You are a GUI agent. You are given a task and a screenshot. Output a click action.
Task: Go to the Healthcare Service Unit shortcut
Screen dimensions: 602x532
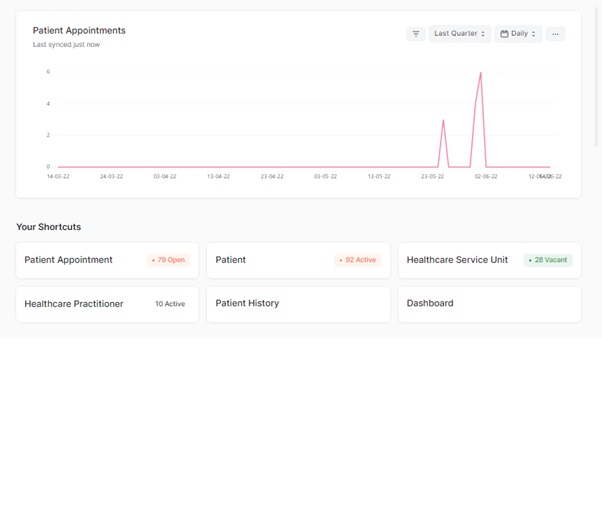coord(457,260)
